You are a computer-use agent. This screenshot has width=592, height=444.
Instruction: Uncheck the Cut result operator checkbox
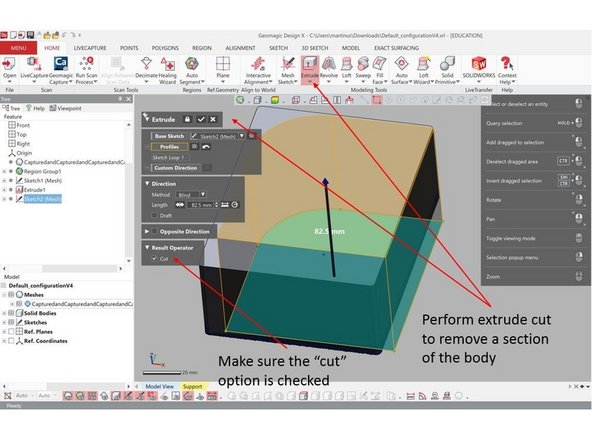[154, 259]
